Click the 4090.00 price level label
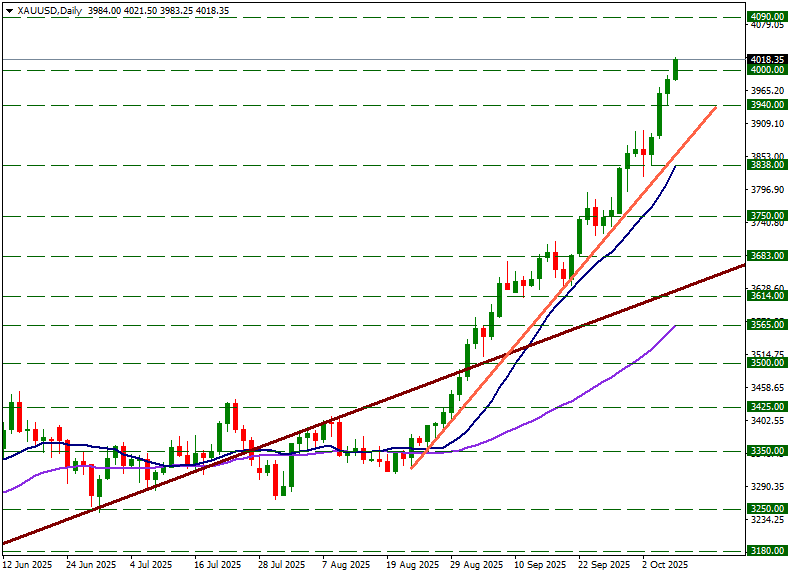This screenshot has width=791, height=576. [x=766, y=17]
